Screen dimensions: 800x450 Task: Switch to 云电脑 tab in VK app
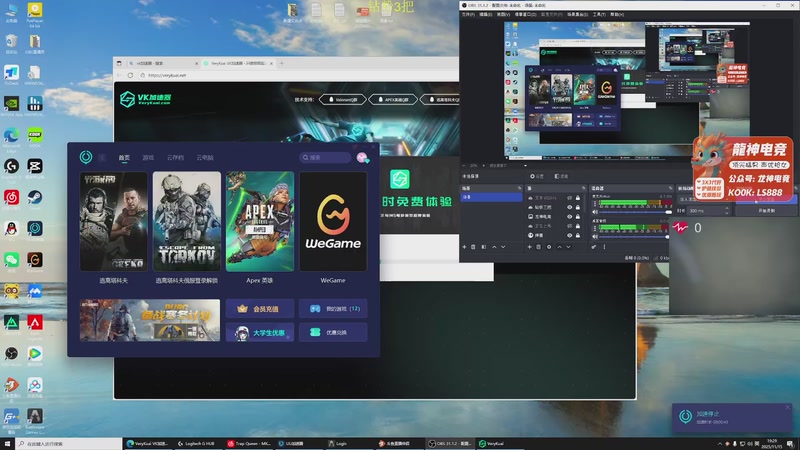205,158
